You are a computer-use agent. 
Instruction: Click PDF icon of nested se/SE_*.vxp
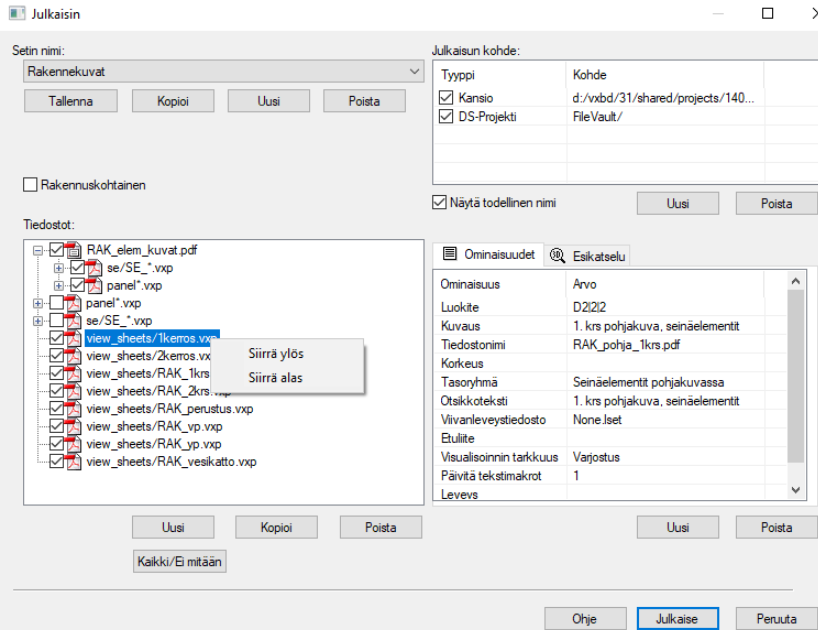pyautogui.click(x=95, y=268)
